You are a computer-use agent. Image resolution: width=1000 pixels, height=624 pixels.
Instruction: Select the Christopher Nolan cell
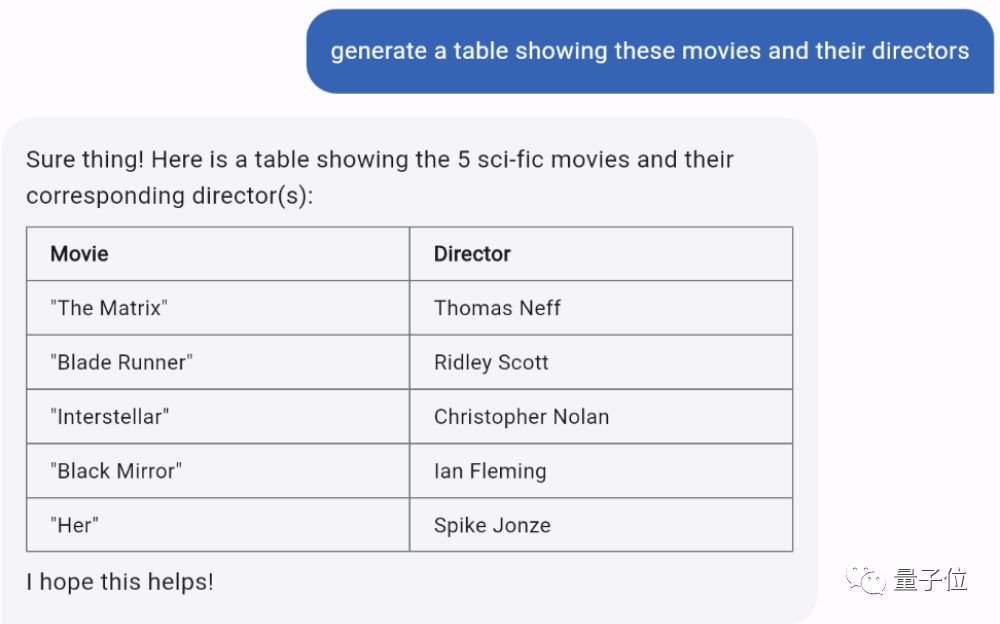521,417
